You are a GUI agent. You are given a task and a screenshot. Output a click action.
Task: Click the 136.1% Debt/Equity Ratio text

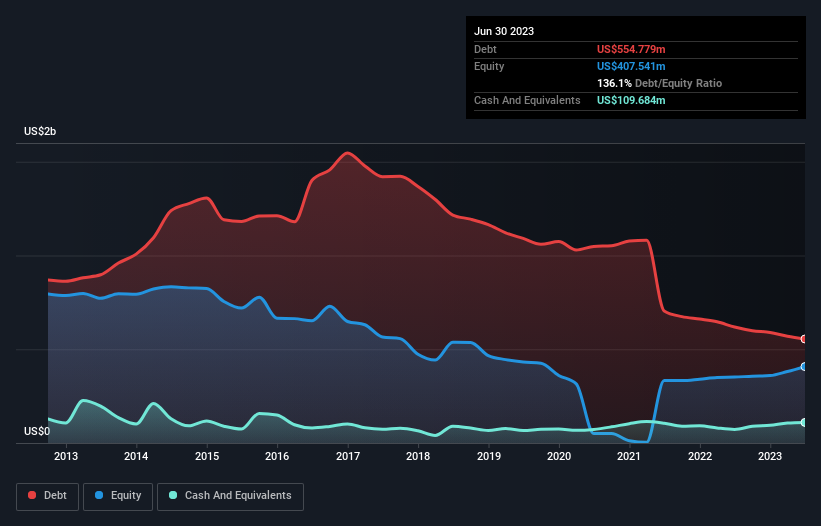tap(659, 83)
